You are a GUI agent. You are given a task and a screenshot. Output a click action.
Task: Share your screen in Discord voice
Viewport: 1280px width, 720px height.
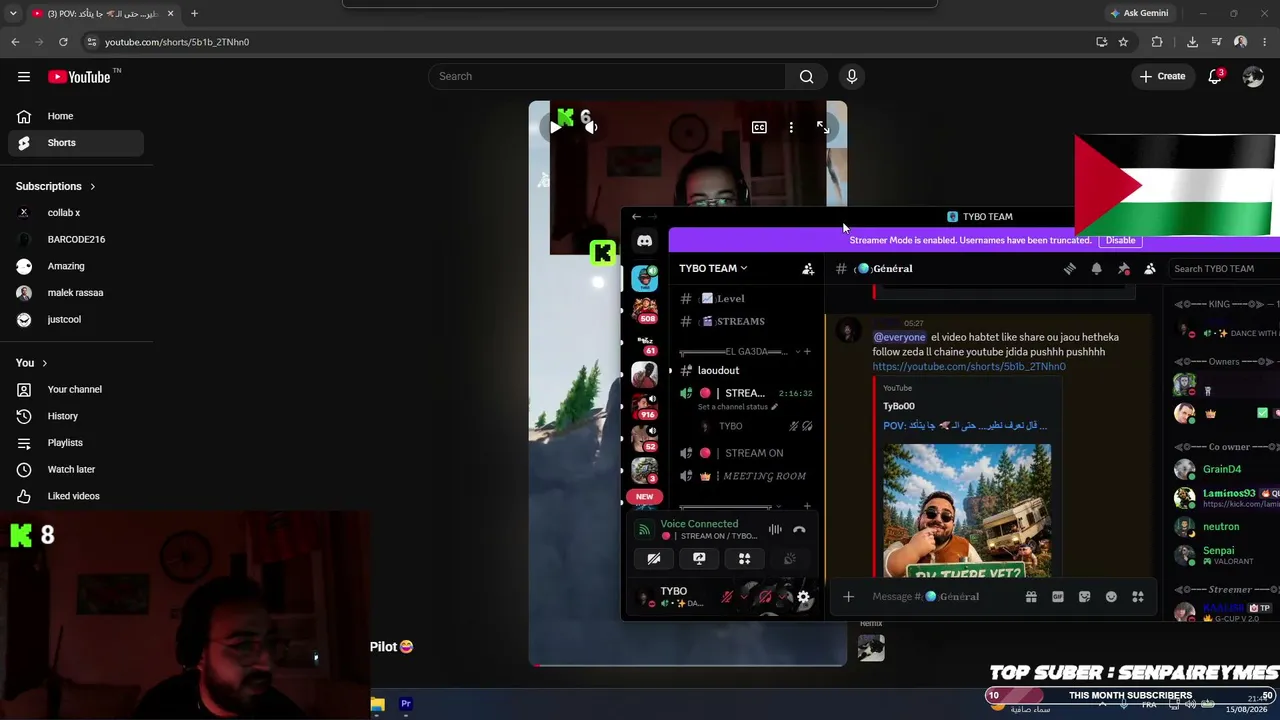[699, 559]
